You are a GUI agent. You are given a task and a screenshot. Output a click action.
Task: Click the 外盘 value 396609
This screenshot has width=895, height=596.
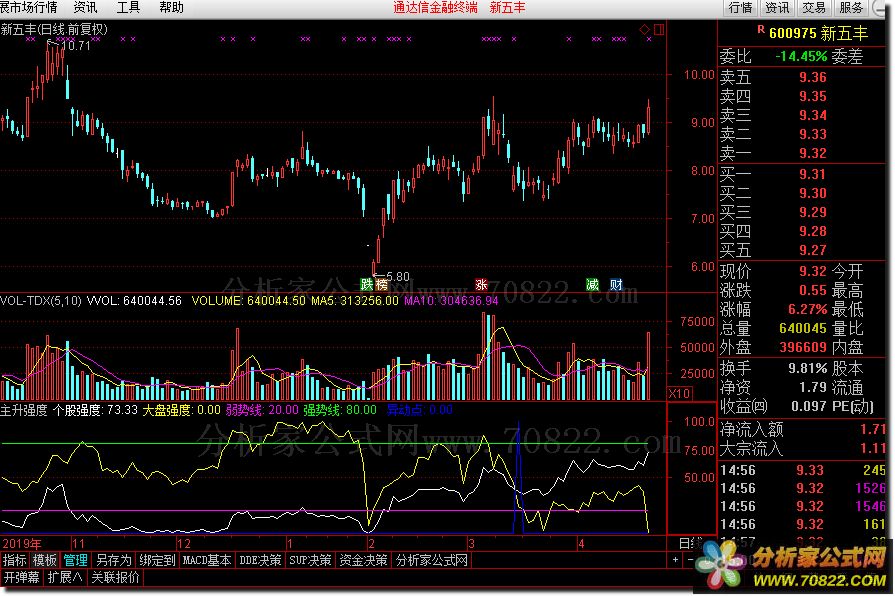tap(803, 347)
